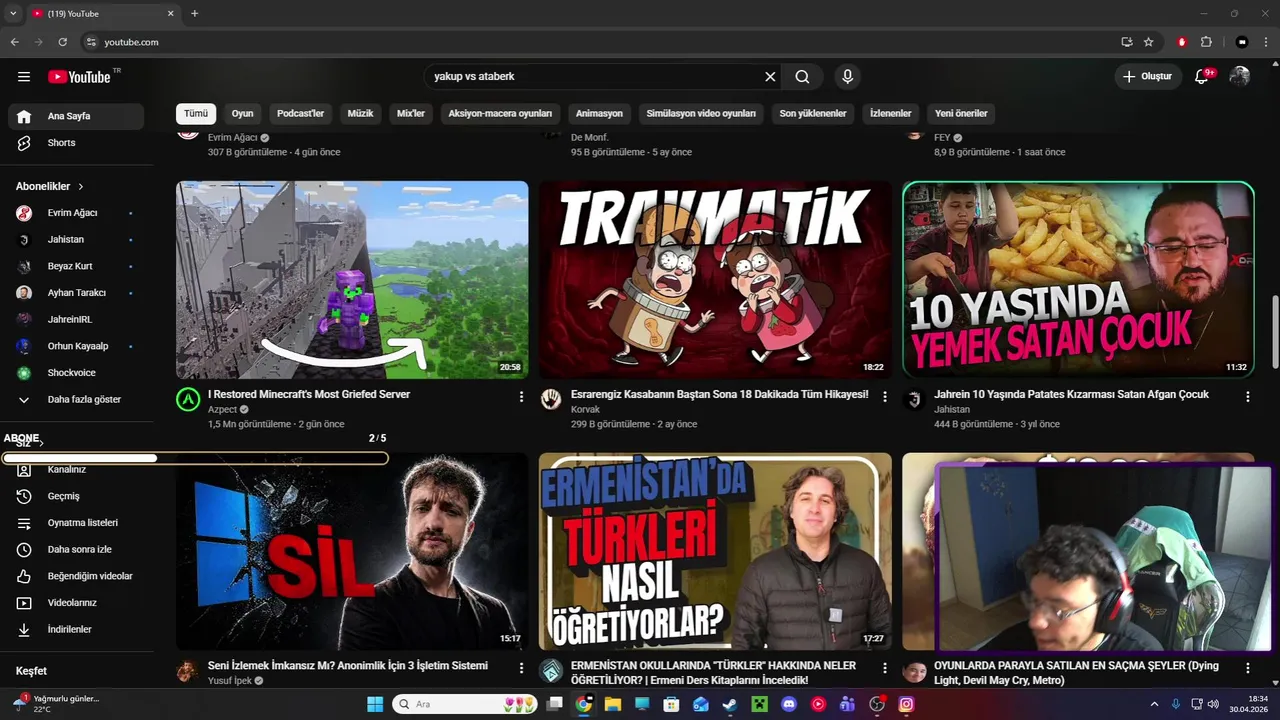Click the magnifier search button

[x=802, y=77]
